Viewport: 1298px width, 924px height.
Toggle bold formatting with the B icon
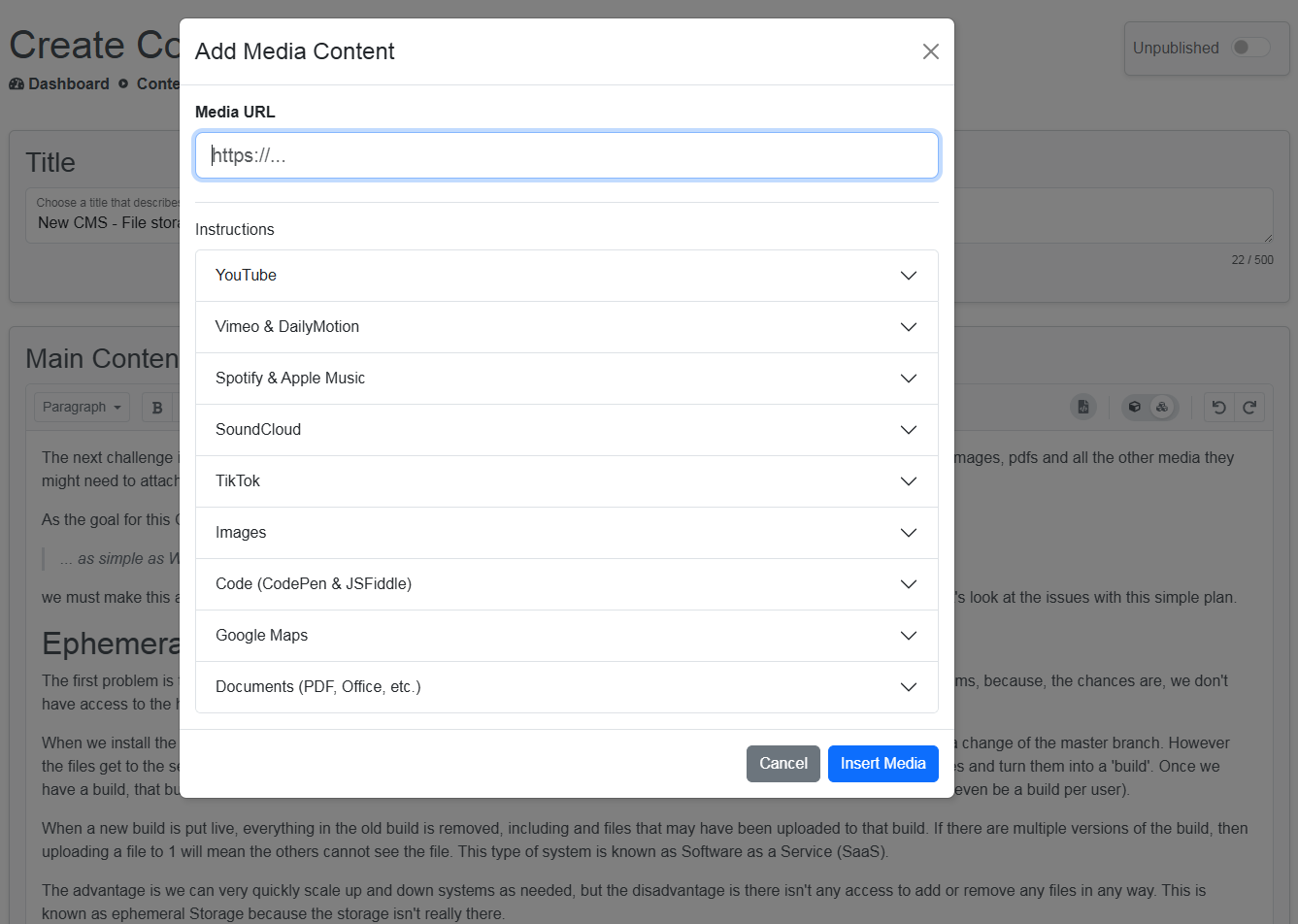click(157, 407)
